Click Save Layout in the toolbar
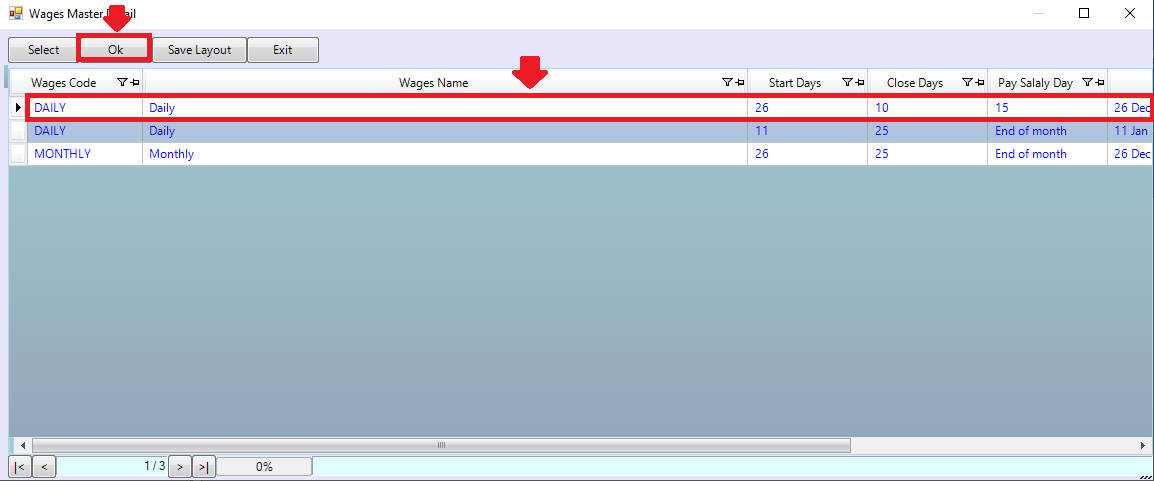The height and width of the screenshot is (481, 1154). pos(199,50)
